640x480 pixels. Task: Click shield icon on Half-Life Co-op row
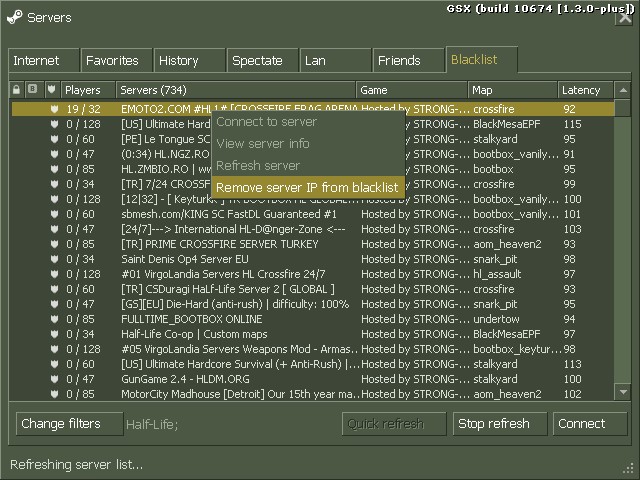[54, 334]
